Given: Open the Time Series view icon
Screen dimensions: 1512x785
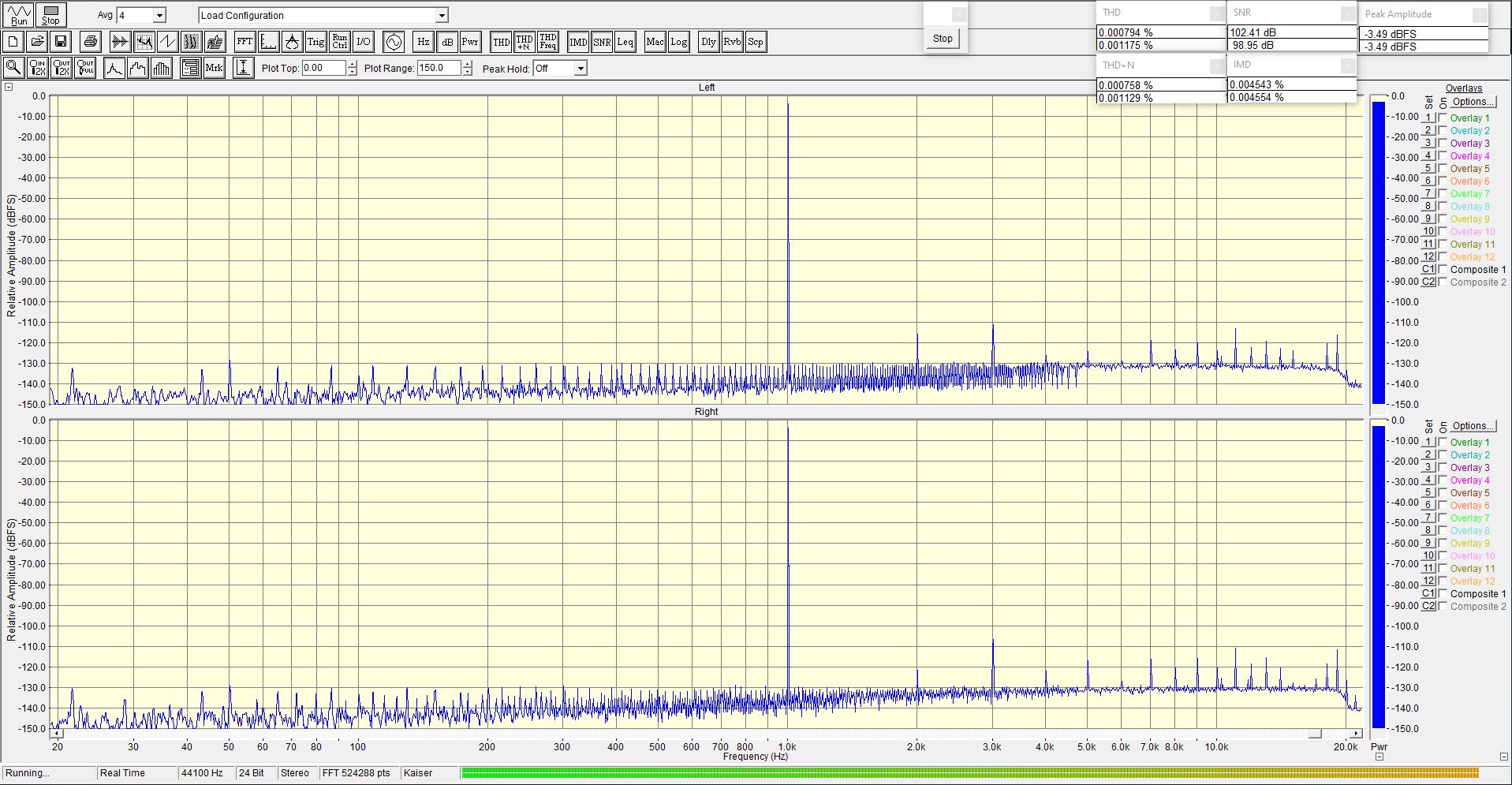Looking at the screenshot, I should coord(120,42).
